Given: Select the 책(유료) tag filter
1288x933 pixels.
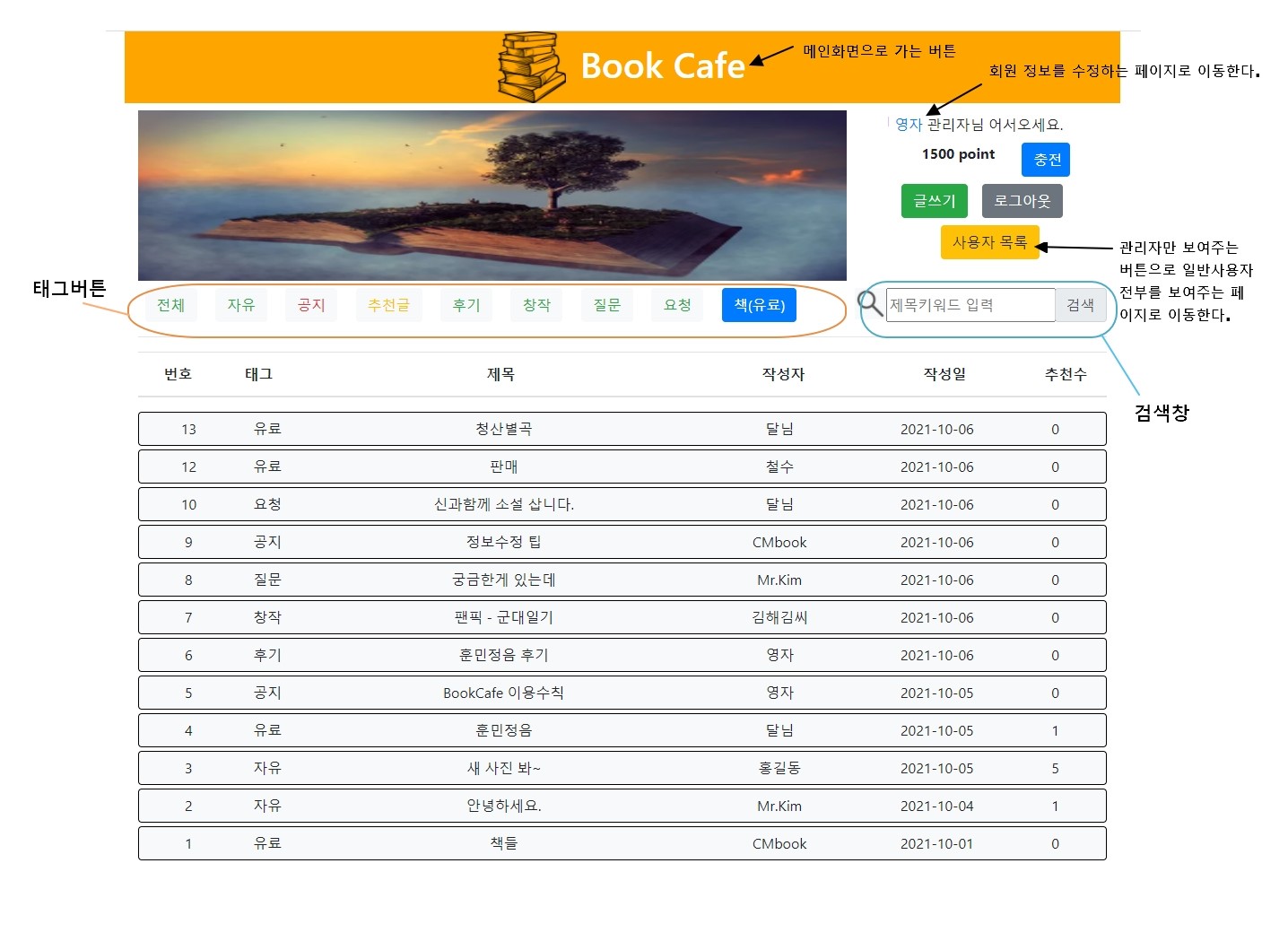Looking at the screenshot, I should (x=758, y=304).
